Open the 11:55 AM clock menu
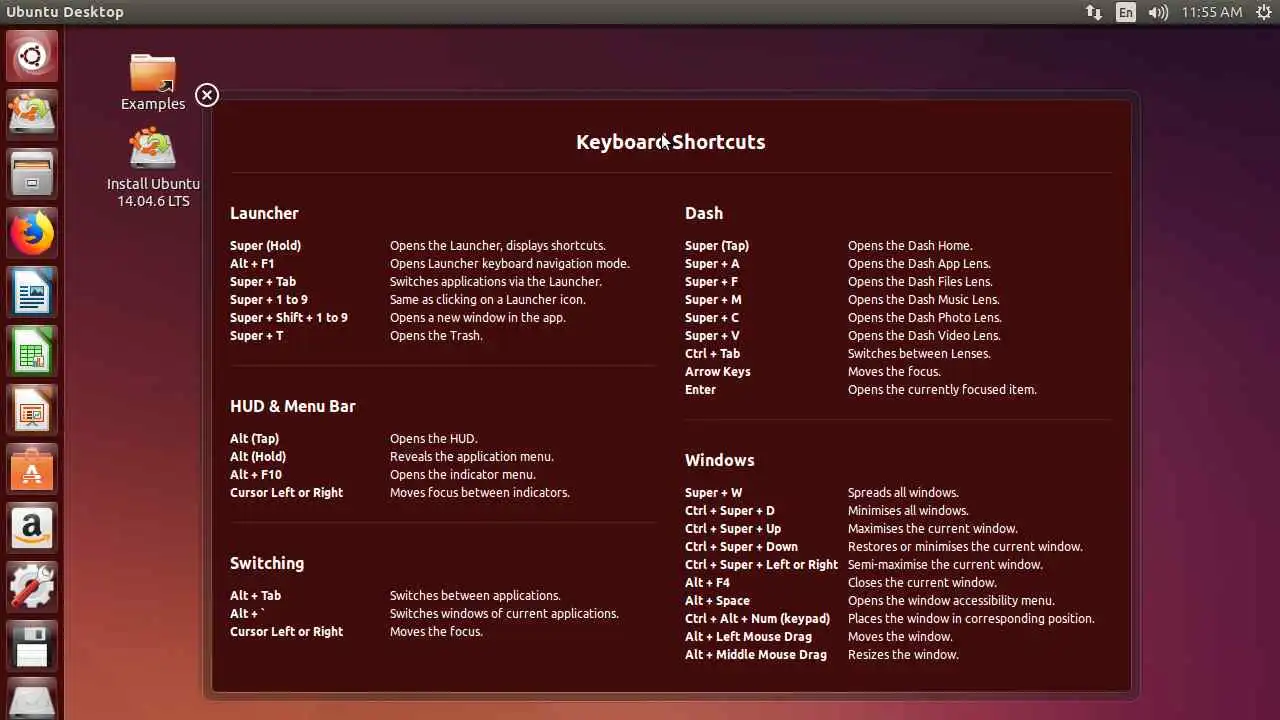The height and width of the screenshot is (720, 1280). coord(1211,12)
